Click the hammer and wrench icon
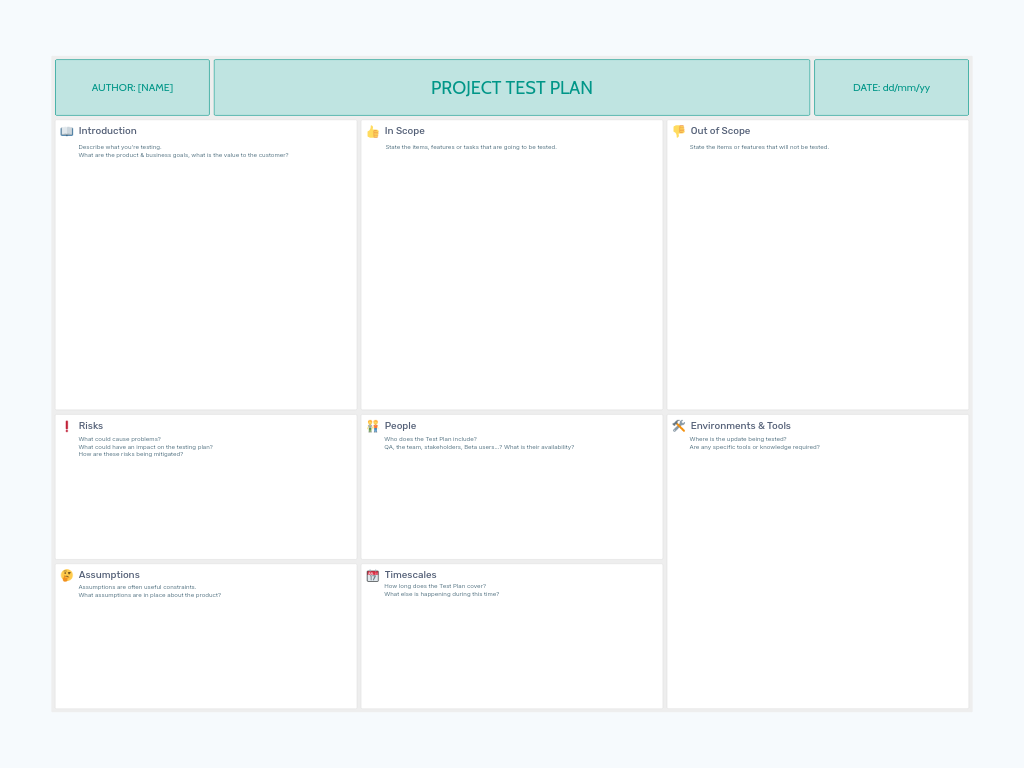Image resolution: width=1024 pixels, height=768 pixels. pos(679,426)
